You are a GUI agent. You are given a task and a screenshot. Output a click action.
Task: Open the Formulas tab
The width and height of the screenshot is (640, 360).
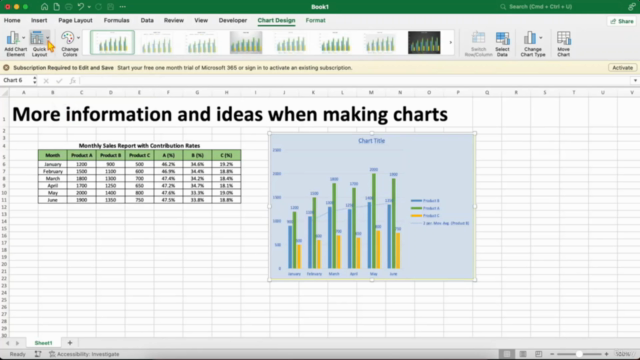116,20
